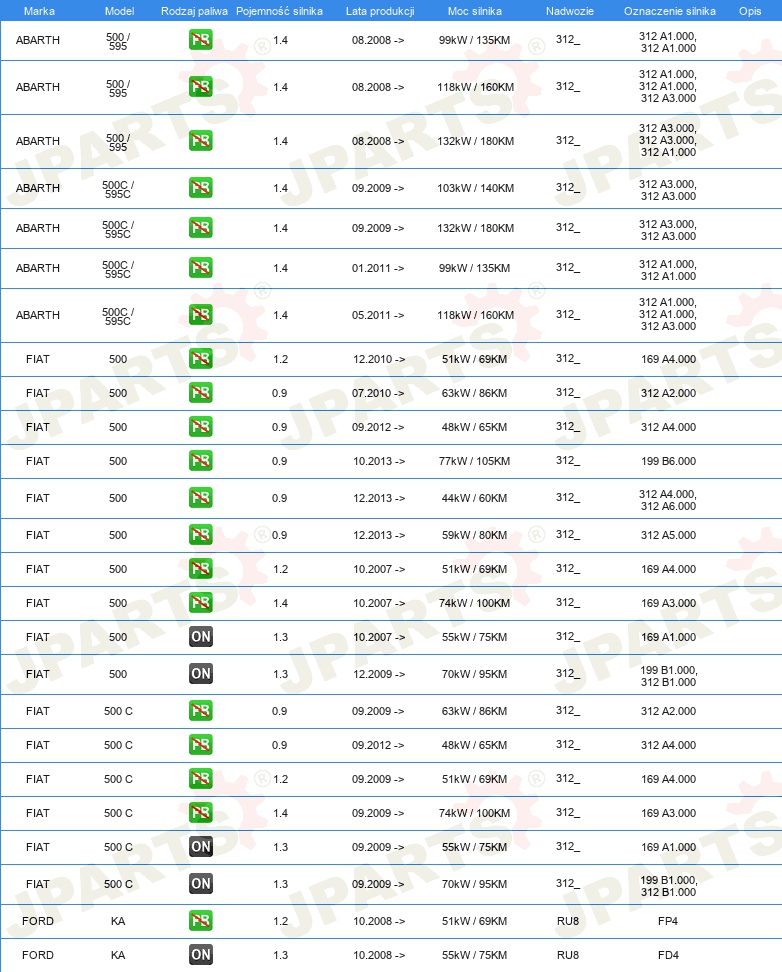Click ABARTH brand cell in 103kW/140KM row
This screenshot has width=782, height=972.
38,188
